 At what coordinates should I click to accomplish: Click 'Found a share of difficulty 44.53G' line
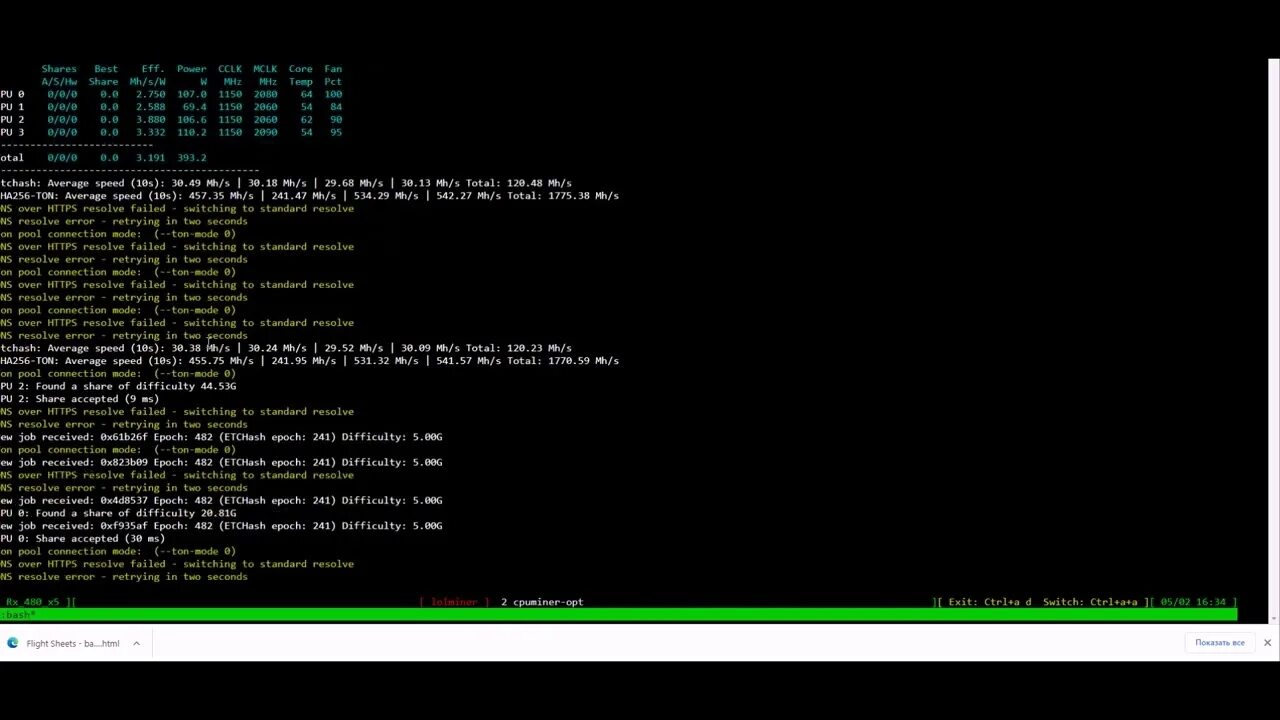click(118, 386)
